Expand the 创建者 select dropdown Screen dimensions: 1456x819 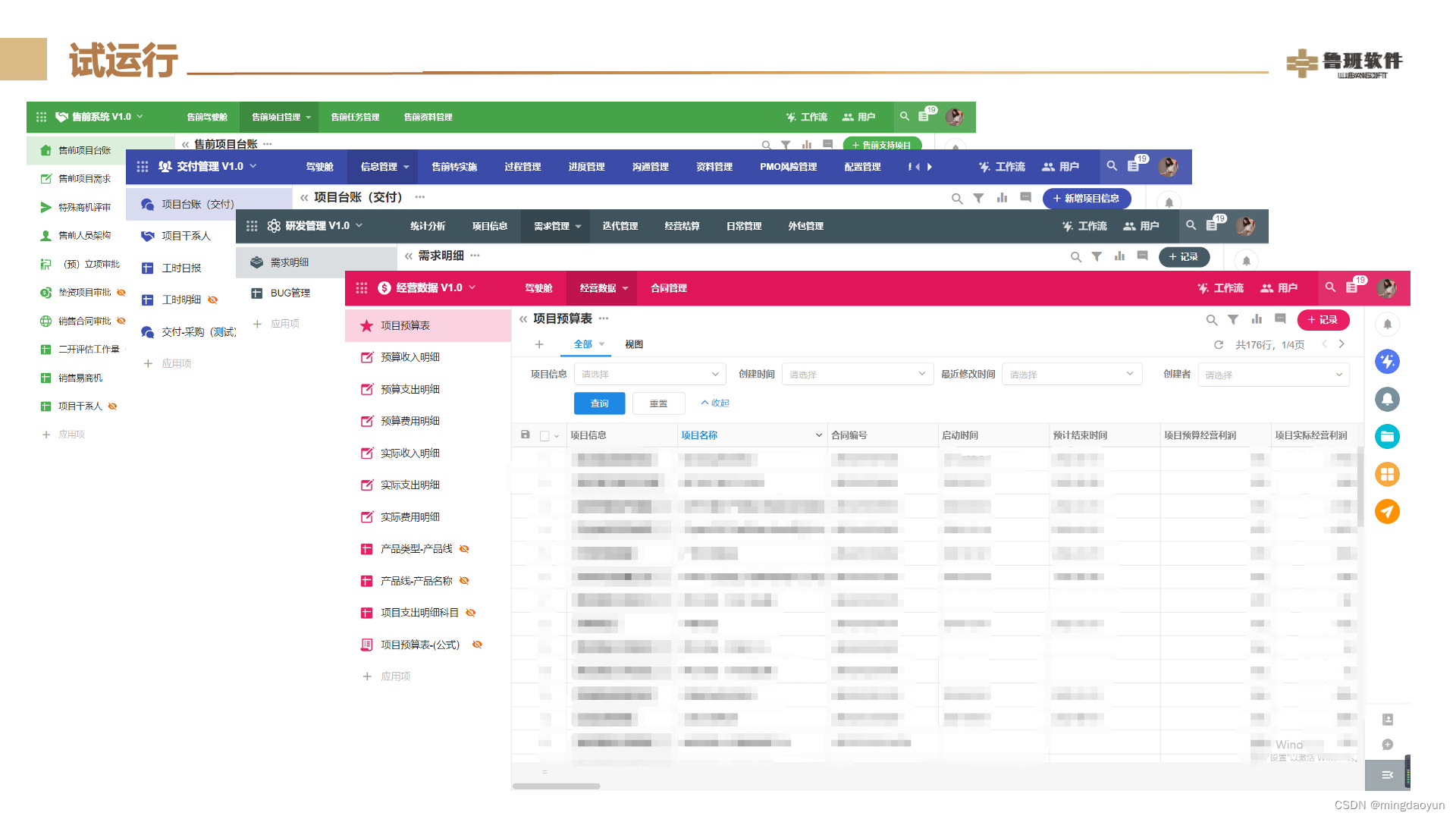(1272, 375)
